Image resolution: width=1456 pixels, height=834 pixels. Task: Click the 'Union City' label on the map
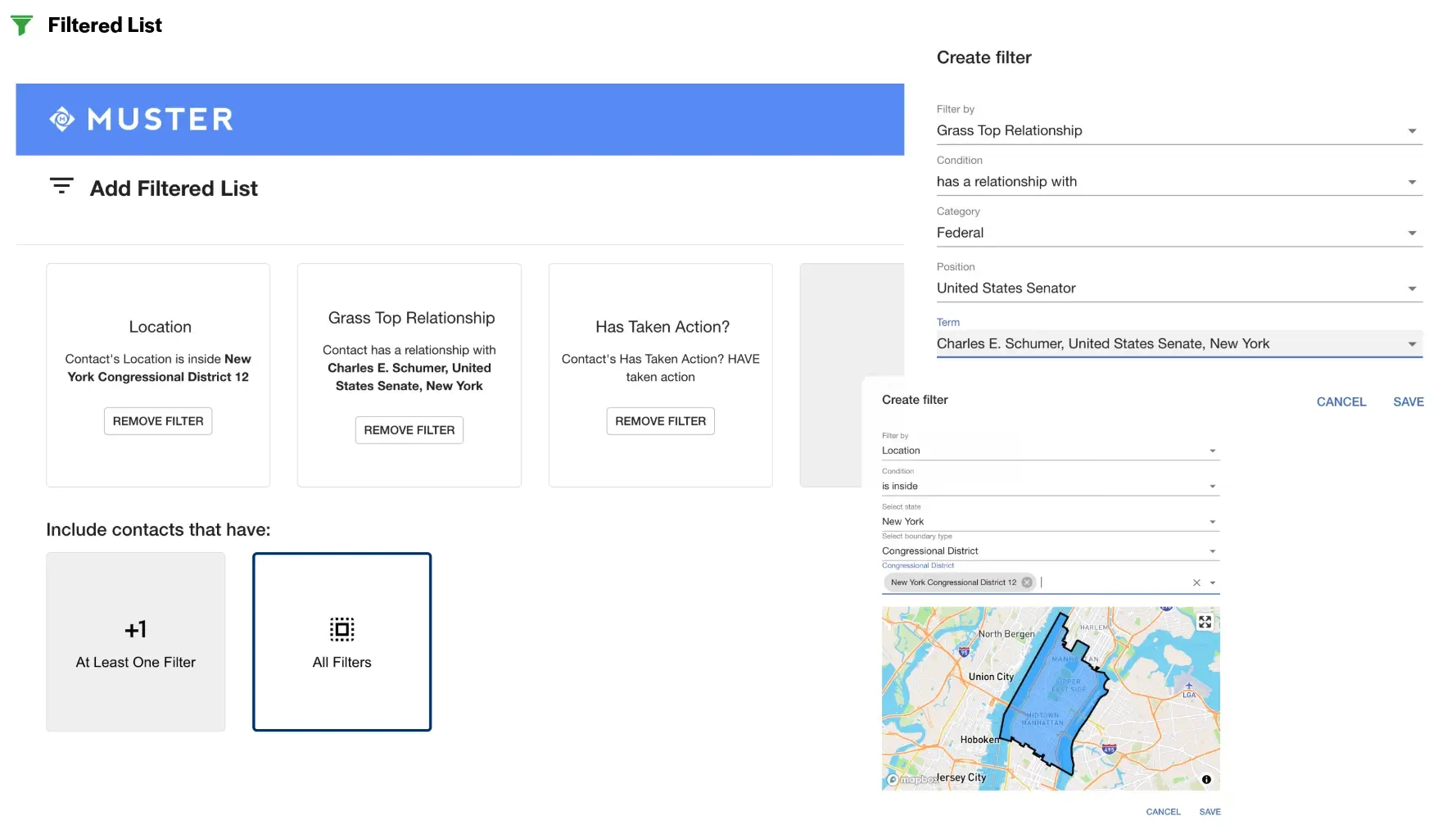pos(991,677)
